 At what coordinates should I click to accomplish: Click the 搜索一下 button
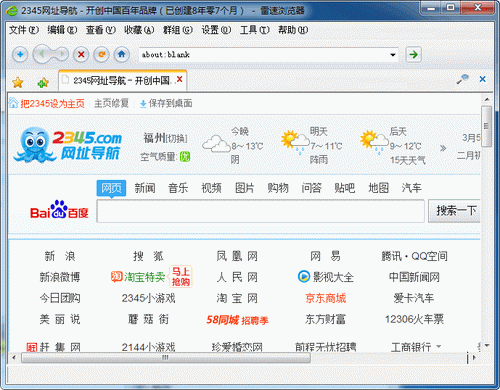tap(455, 211)
